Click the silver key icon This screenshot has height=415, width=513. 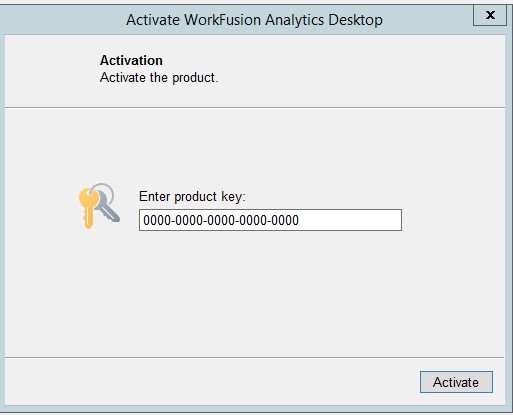click(108, 208)
